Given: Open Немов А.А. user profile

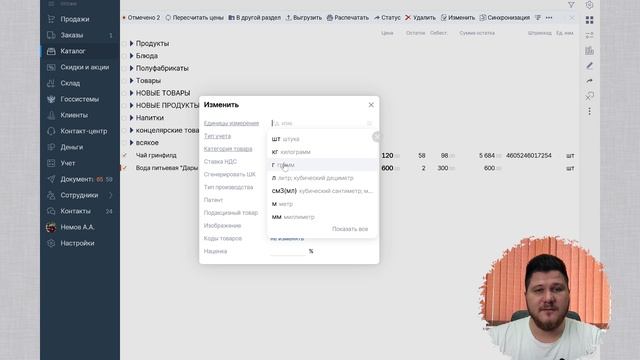Looking at the screenshot, I should click(77, 227).
